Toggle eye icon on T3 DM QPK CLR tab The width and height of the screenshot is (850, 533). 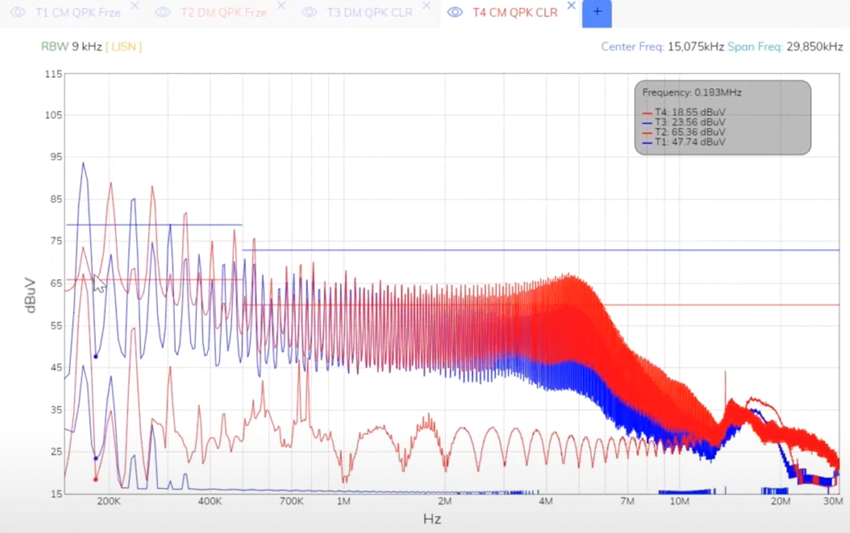309,12
